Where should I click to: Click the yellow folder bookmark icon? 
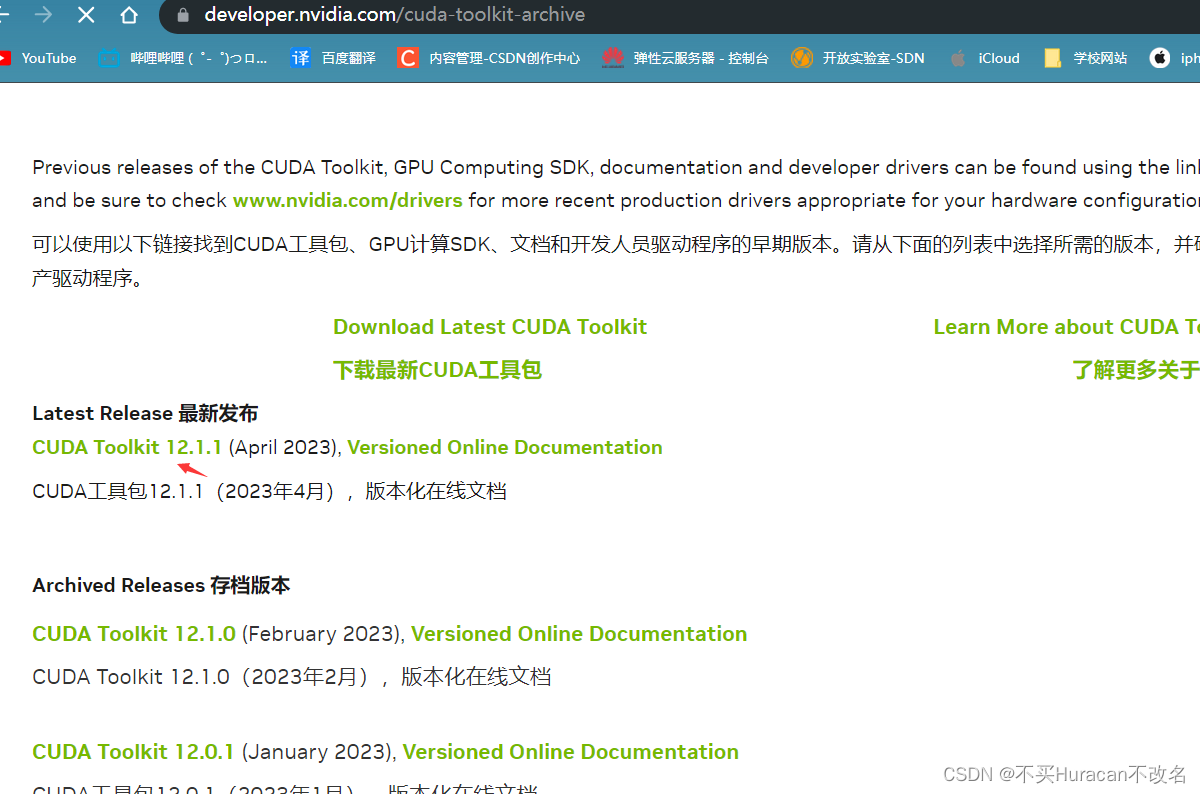tap(1052, 58)
